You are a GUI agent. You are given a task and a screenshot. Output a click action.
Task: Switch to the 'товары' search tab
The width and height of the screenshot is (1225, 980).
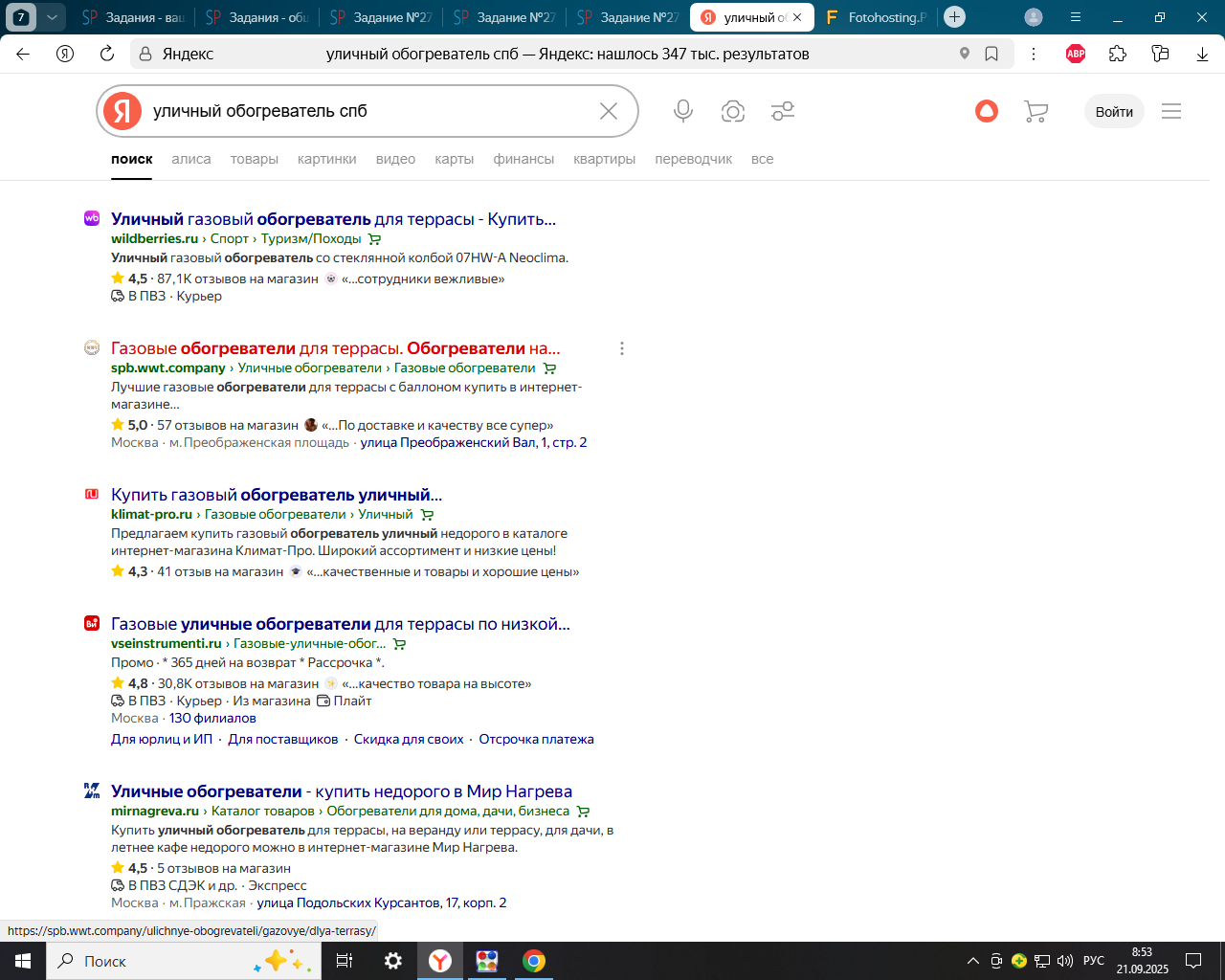pyautogui.click(x=255, y=159)
